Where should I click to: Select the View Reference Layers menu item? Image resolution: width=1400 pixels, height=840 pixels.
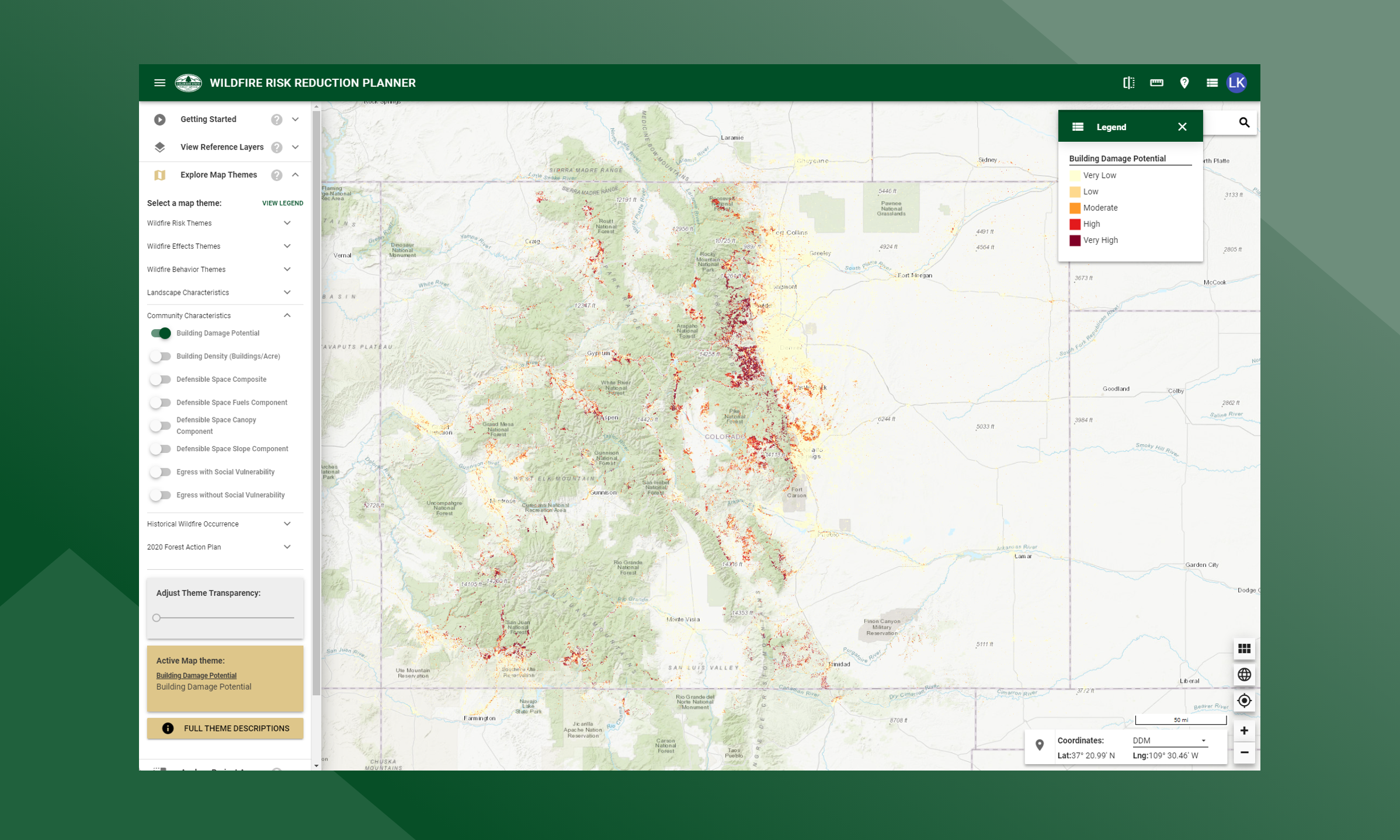222,147
